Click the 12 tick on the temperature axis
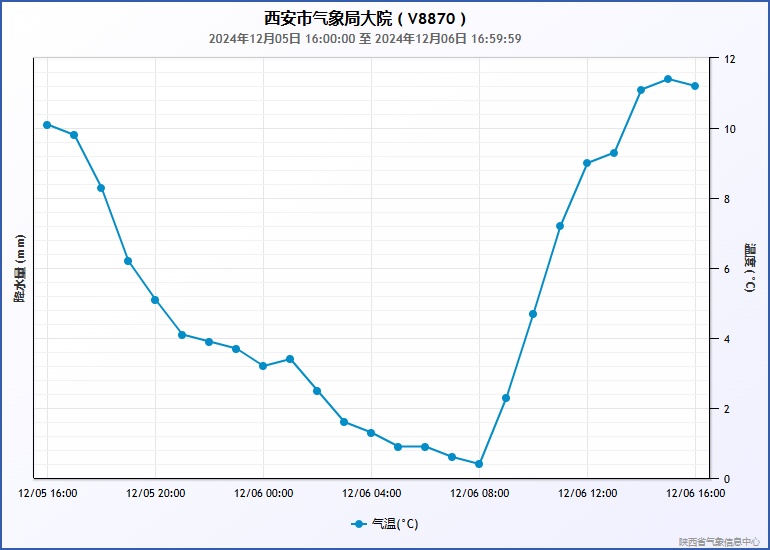 (730, 59)
